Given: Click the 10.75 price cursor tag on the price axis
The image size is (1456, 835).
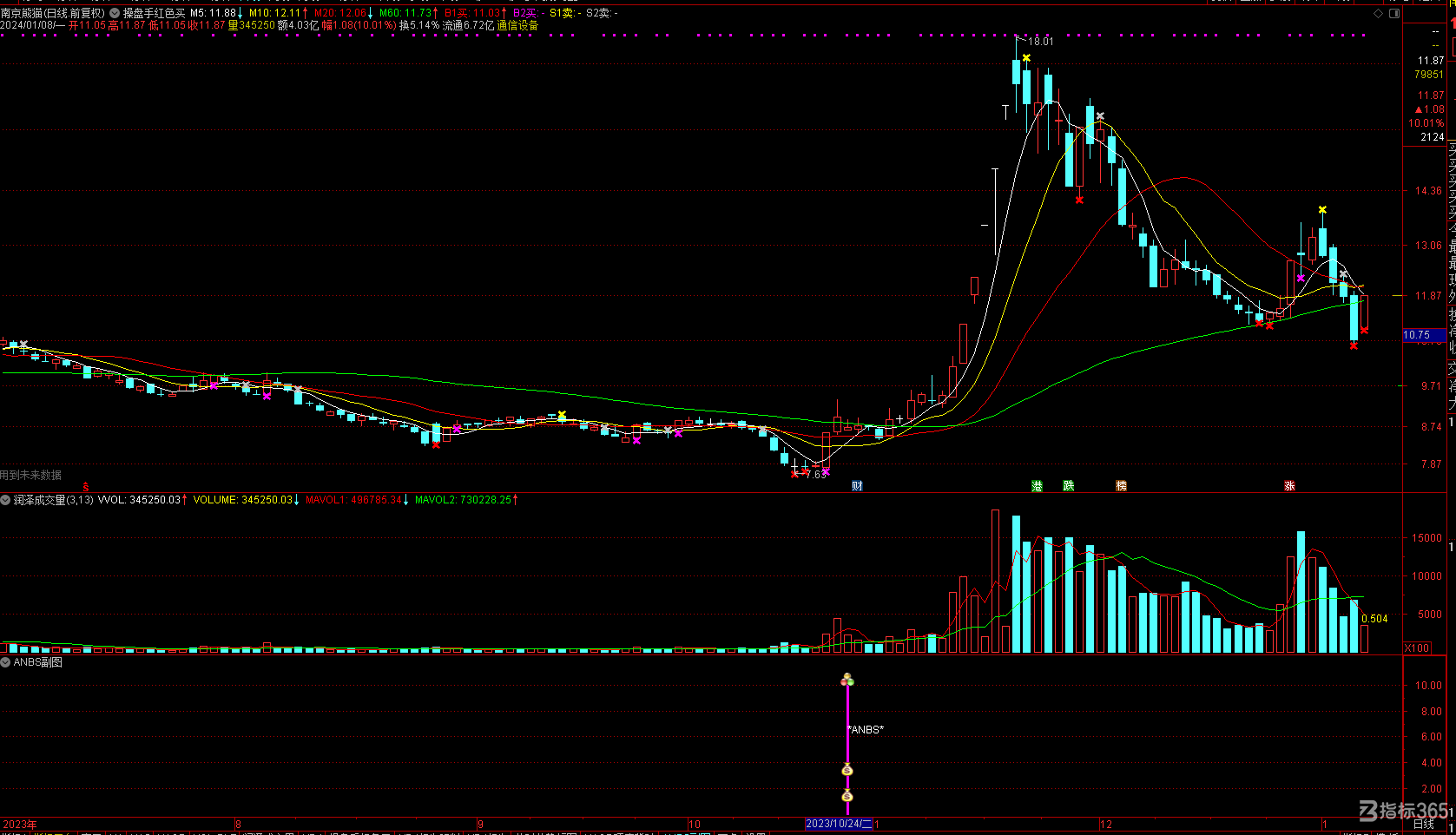Looking at the screenshot, I should (x=1423, y=335).
